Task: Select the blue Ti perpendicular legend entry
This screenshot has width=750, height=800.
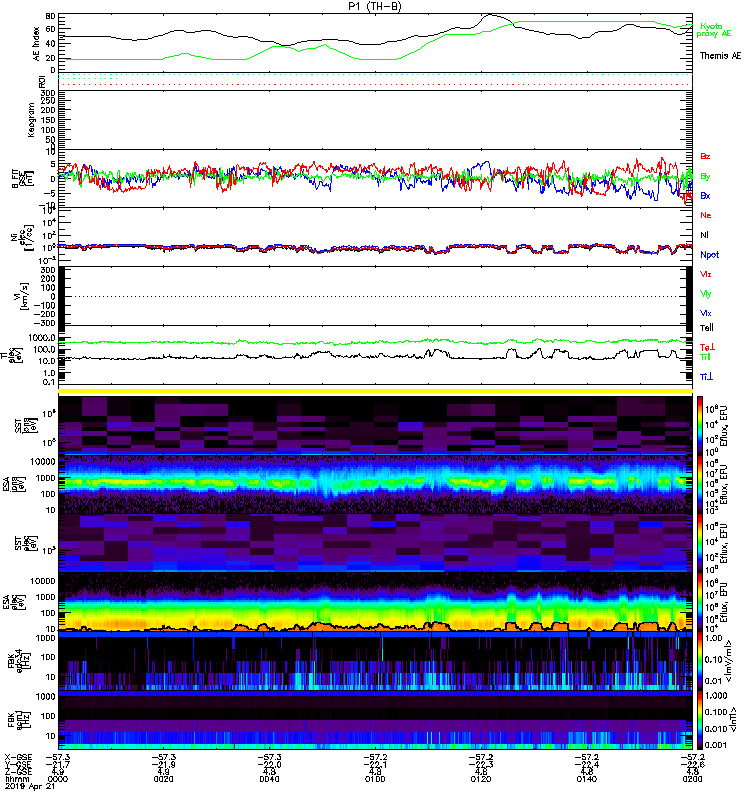Action: point(706,377)
